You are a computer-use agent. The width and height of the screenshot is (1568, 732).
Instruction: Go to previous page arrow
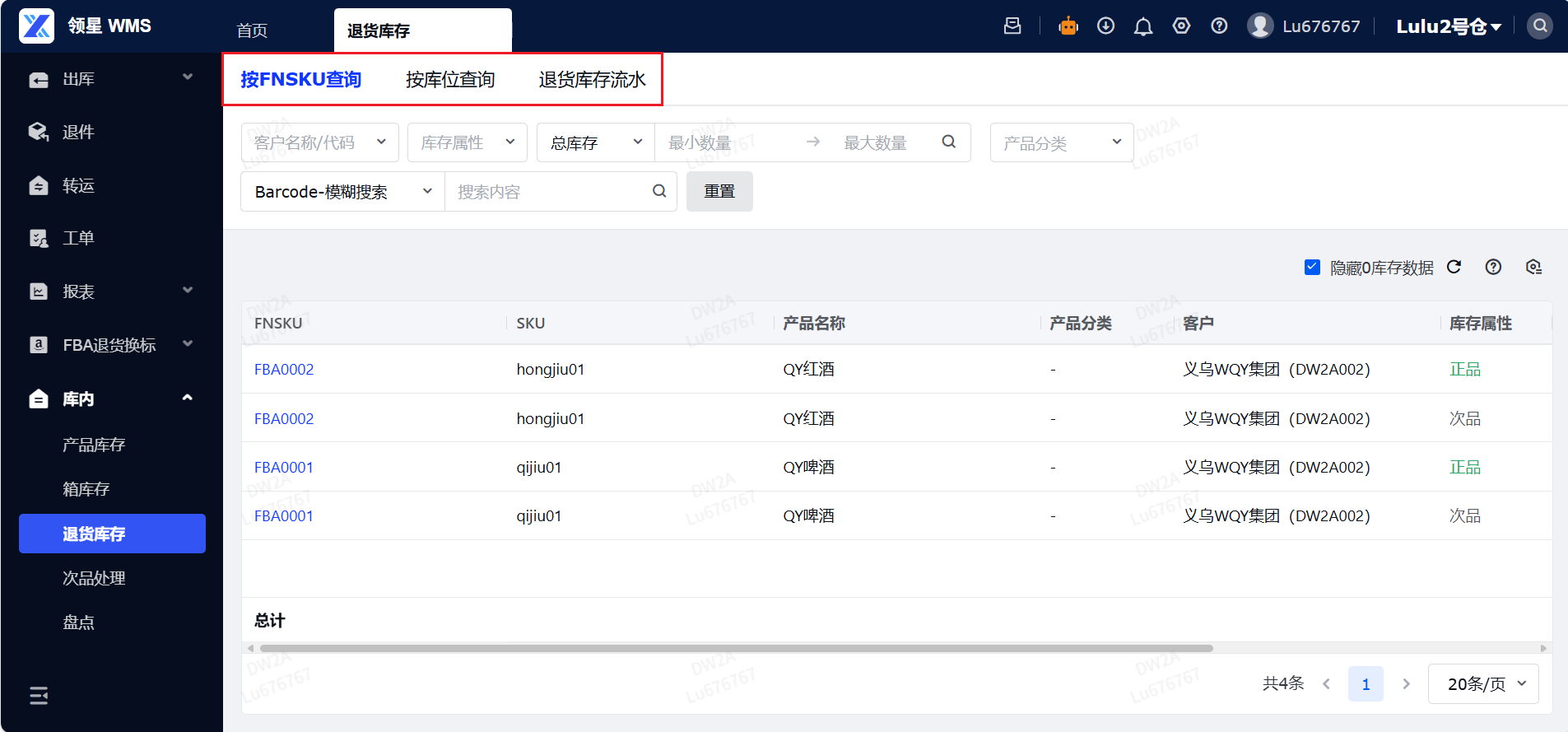1326,684
